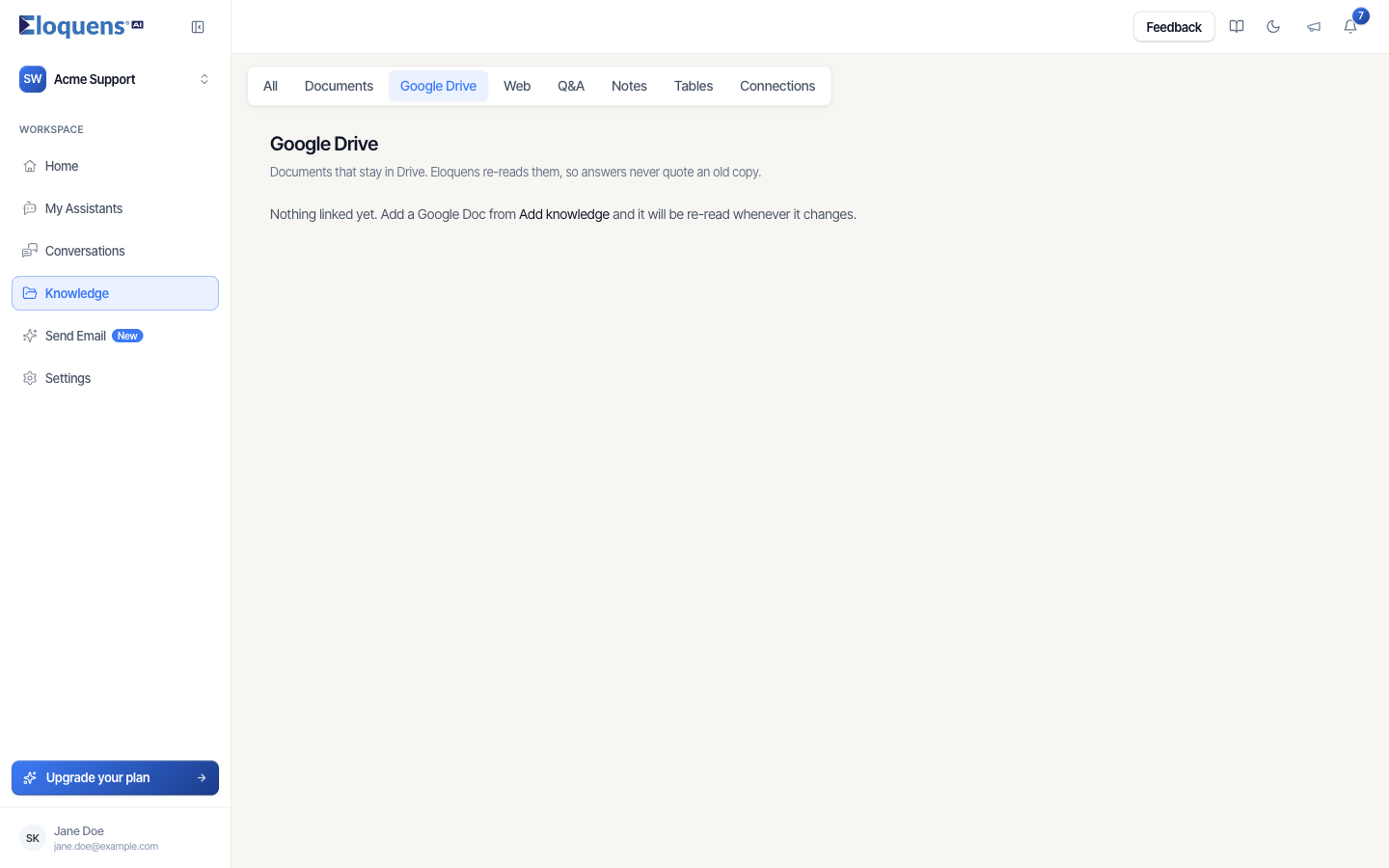Open the Connections tab

pos(777,86)
